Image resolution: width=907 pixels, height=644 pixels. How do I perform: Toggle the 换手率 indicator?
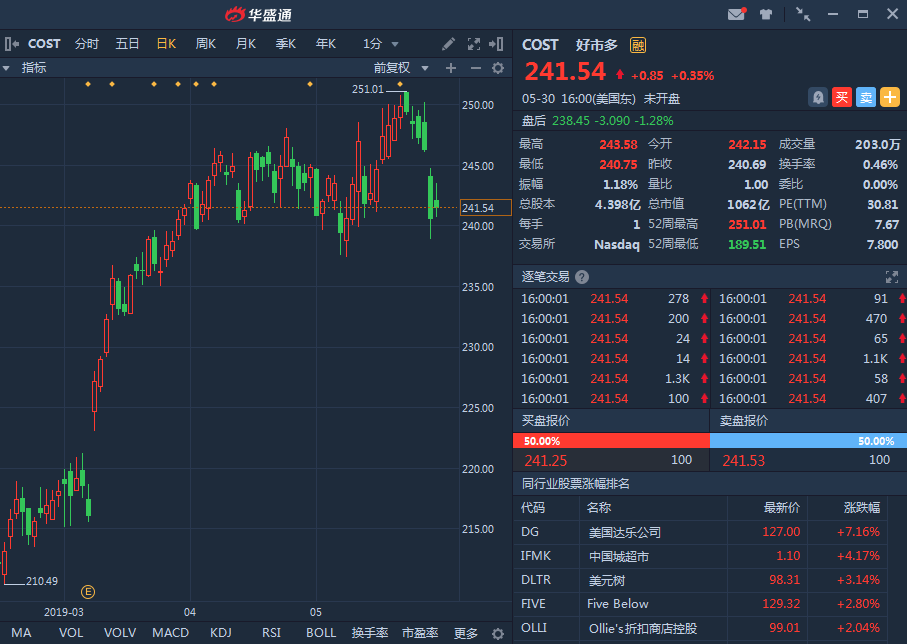pos(370,633)
